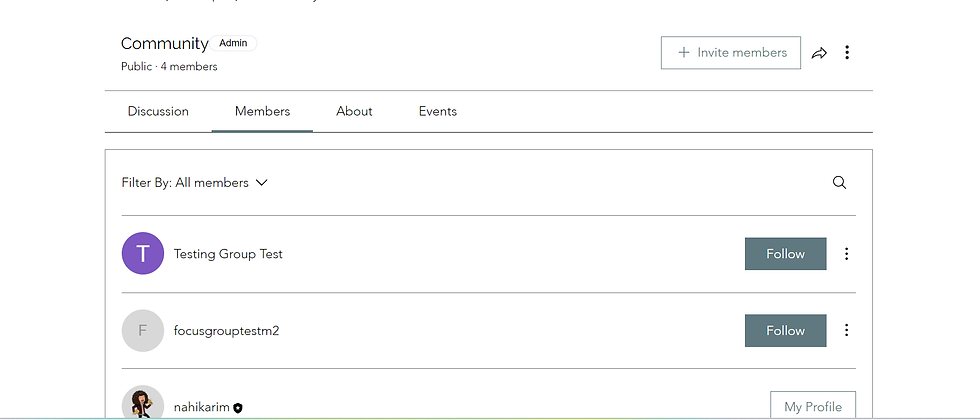Select the Members tab
The height and width of the screenshot is (420, 980).
tap(262, 111)
